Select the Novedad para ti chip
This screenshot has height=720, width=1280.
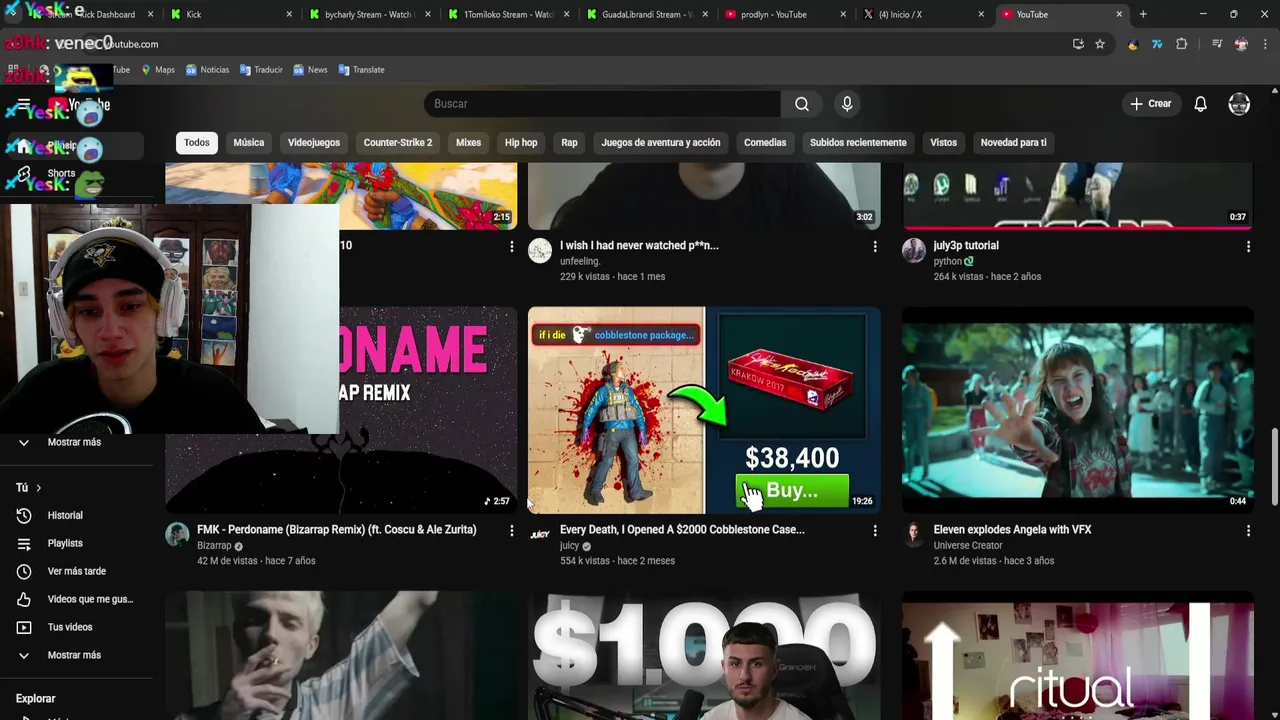(x=1014, y=142)
